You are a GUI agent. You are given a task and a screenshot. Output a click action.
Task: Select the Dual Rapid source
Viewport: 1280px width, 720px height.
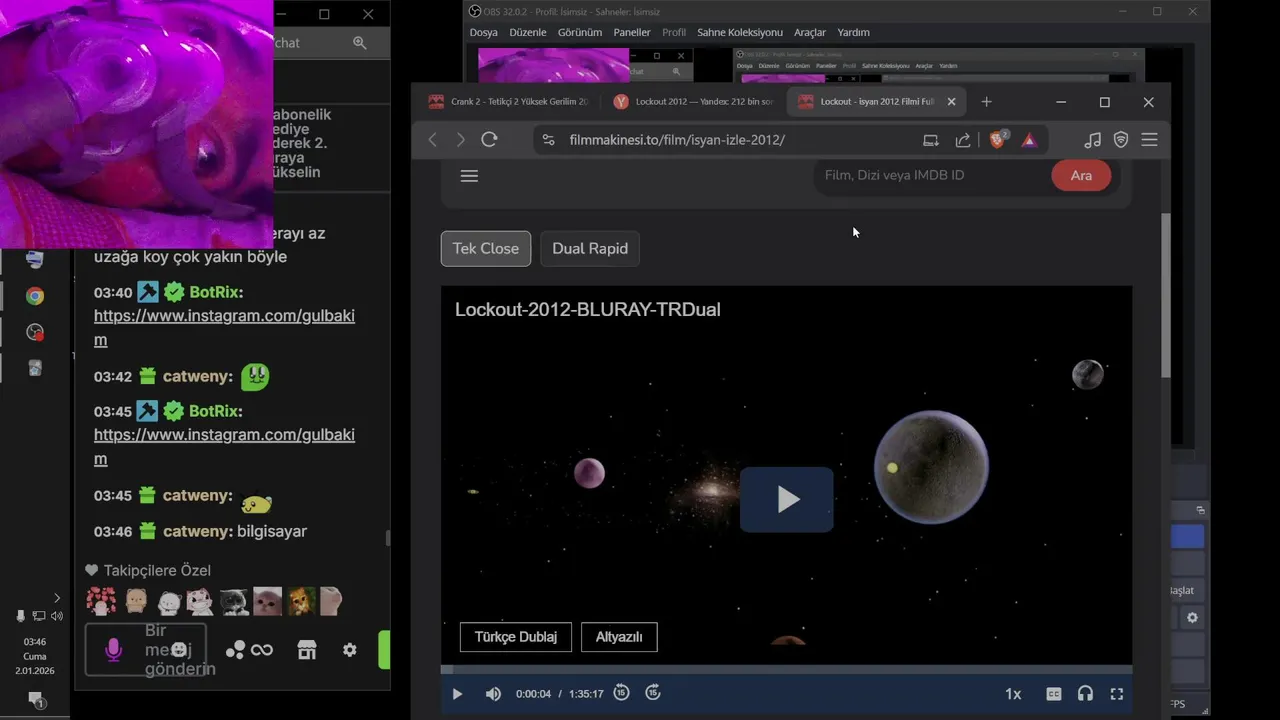[590, 248]
